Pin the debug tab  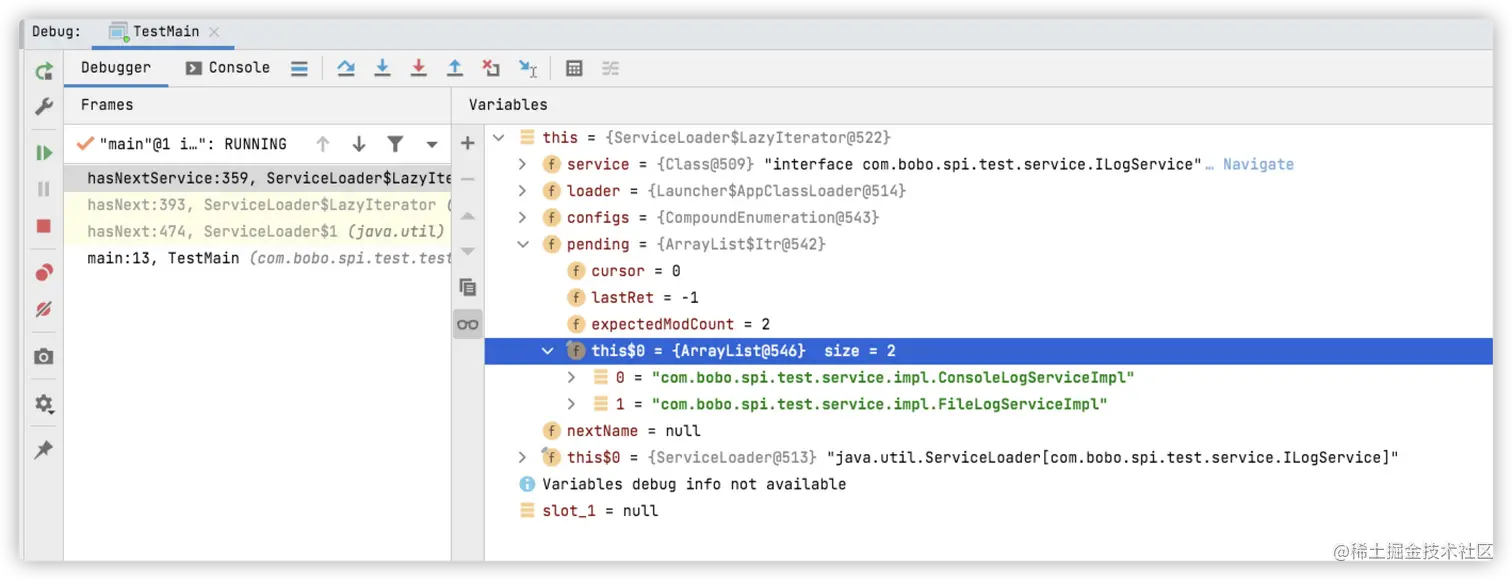coord(44,450)
